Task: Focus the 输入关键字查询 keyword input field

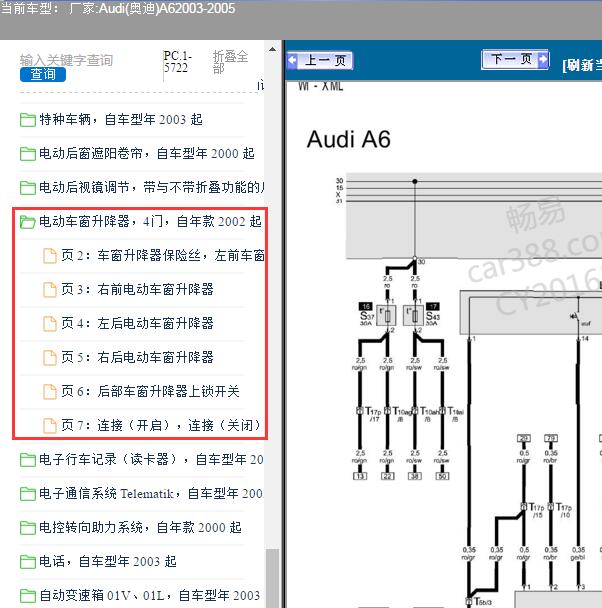Action: [66, 60]
